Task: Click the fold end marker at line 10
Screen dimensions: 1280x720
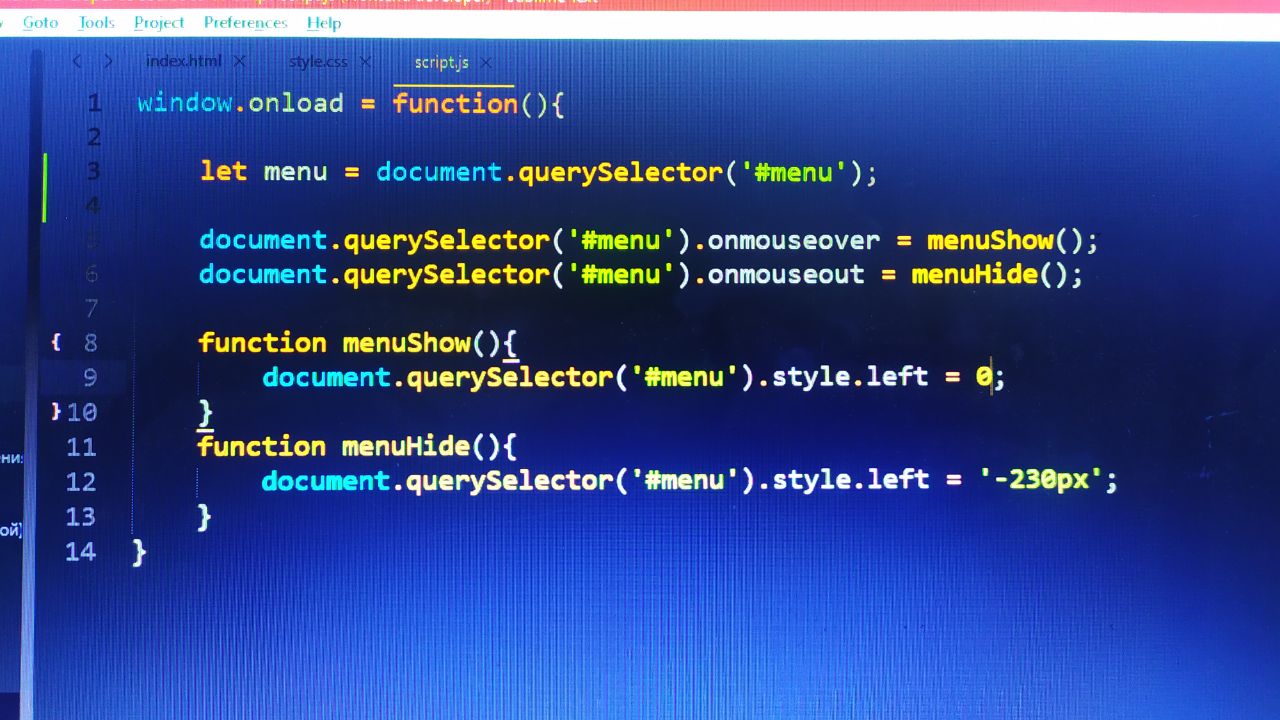Action: [x=56, y=410]
